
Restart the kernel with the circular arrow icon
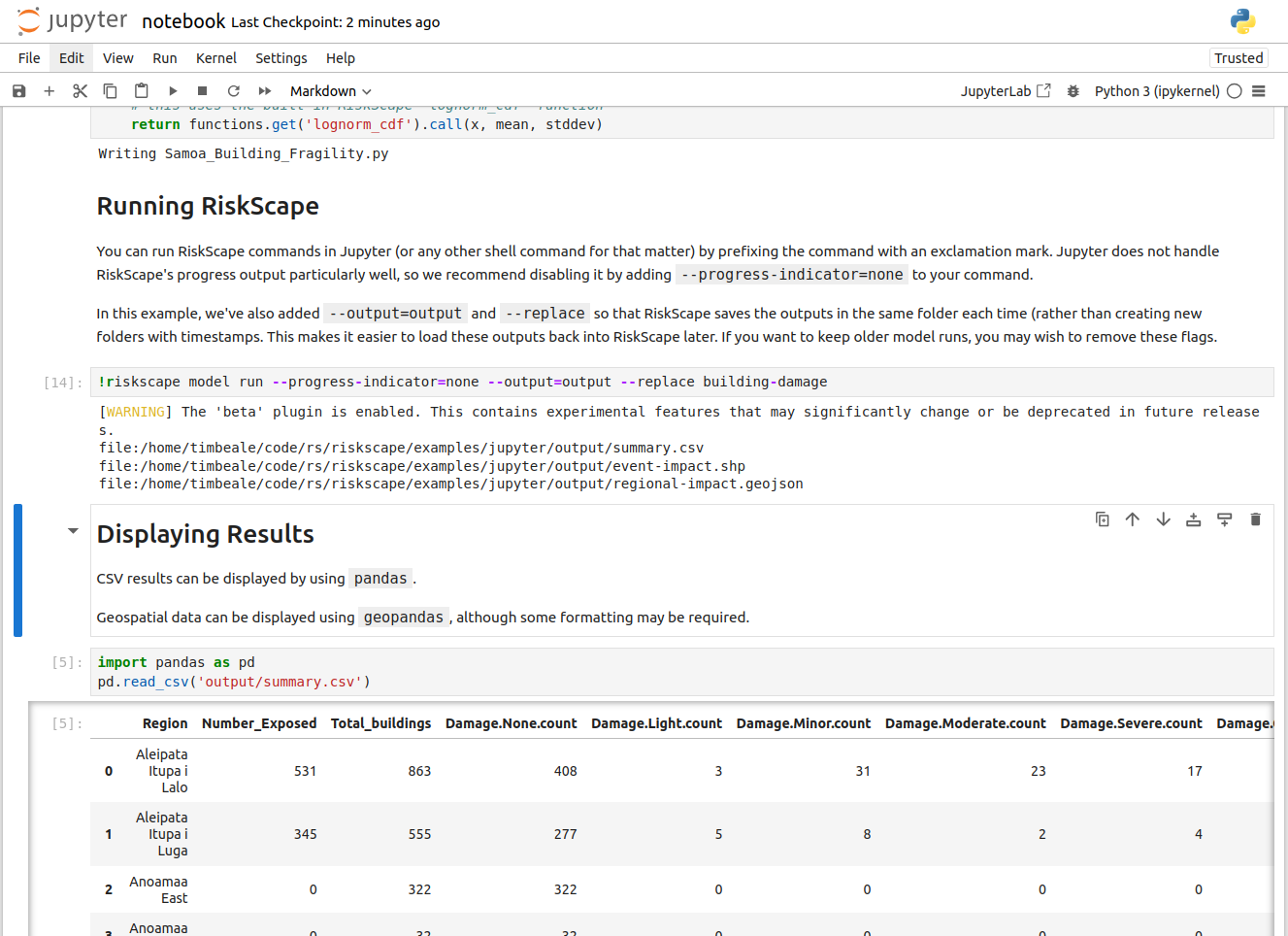coord(234,91)
